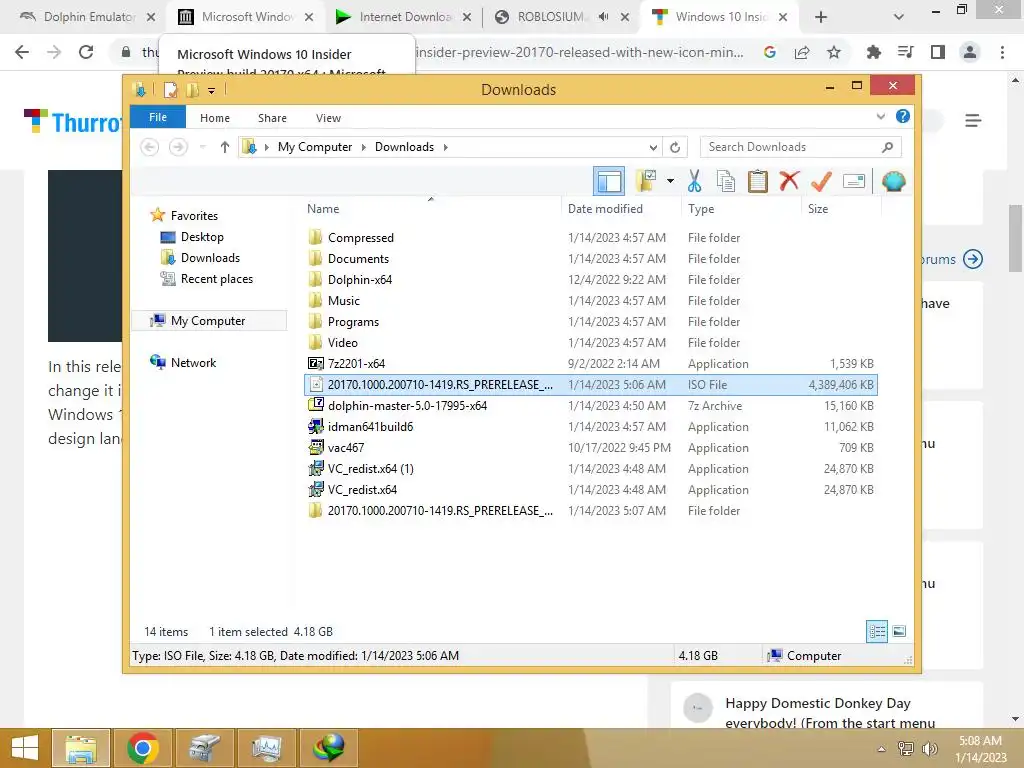Open folder options toolbar icon

point(647,181)
